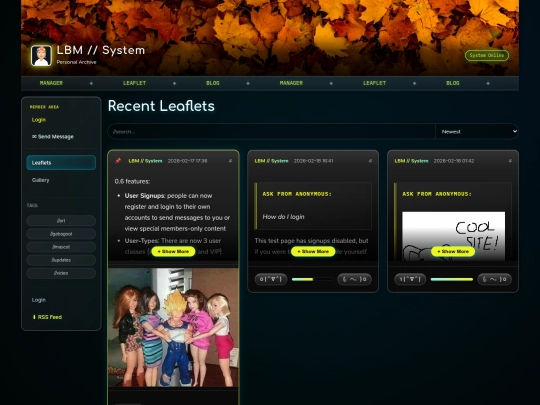Open permalink icon of the 01:42 leaflet

pos(510,161)
